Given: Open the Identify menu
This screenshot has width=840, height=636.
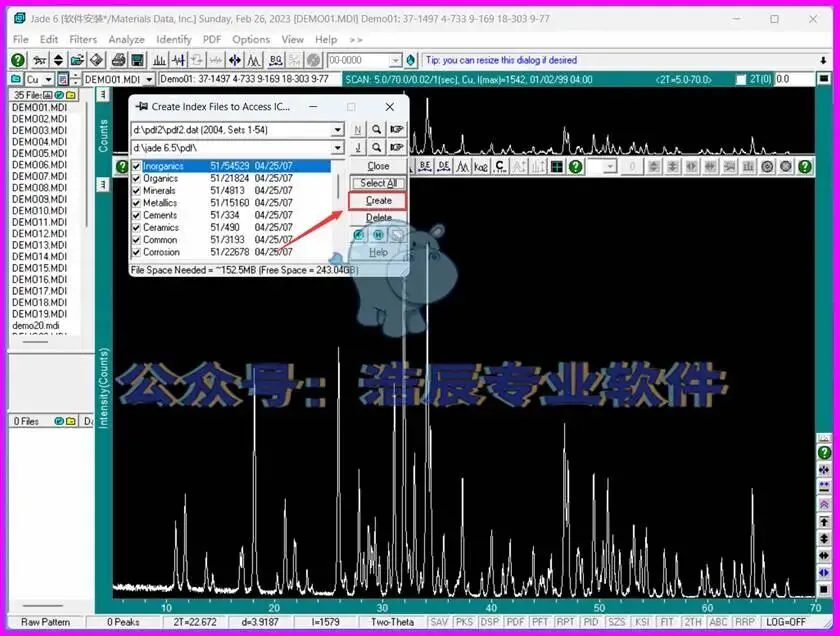Looking at the screenshot, I should [174, 40].
